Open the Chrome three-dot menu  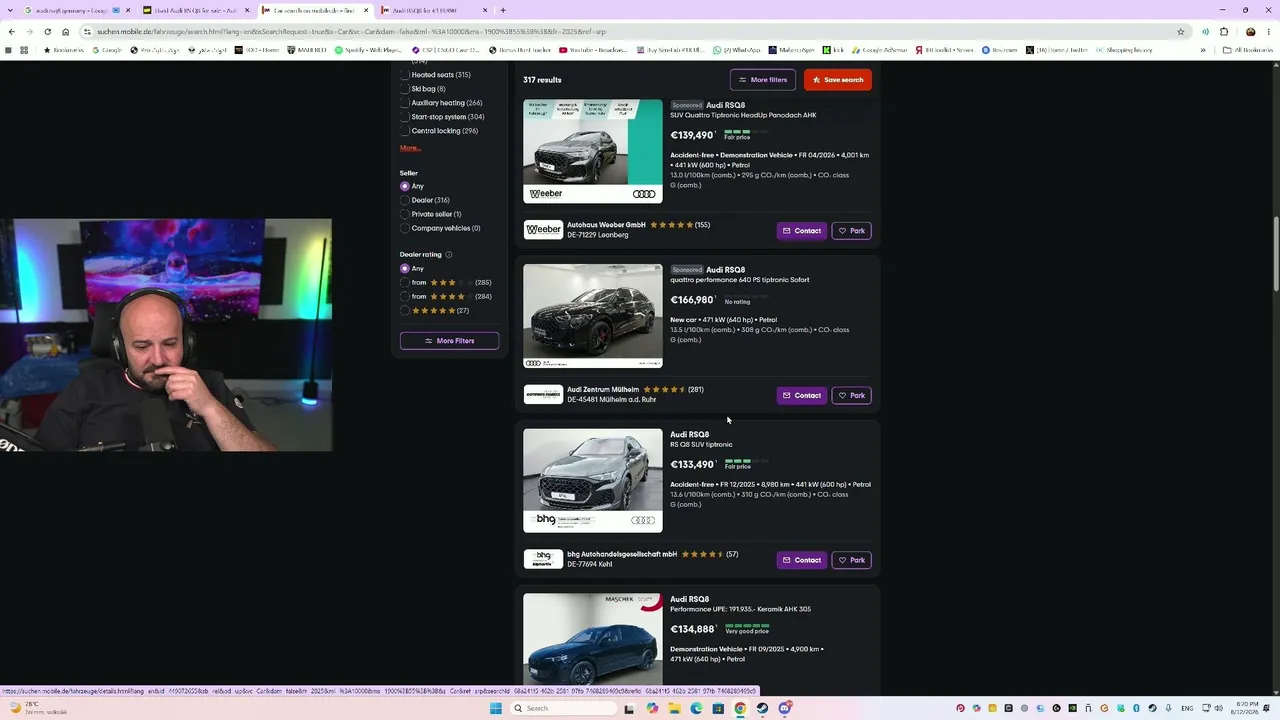[x=1270, y=31]
